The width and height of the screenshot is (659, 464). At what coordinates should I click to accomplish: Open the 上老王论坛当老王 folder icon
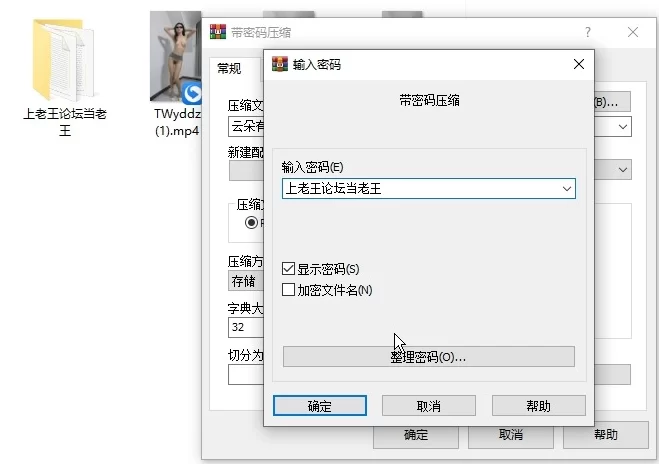64,60
